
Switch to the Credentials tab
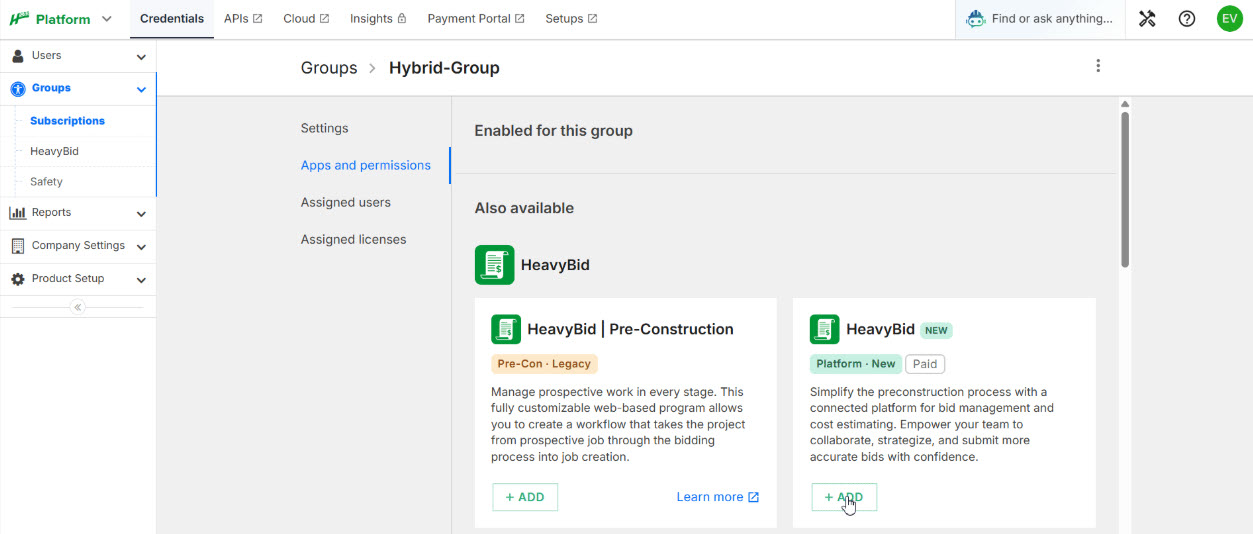pos(172,19)
